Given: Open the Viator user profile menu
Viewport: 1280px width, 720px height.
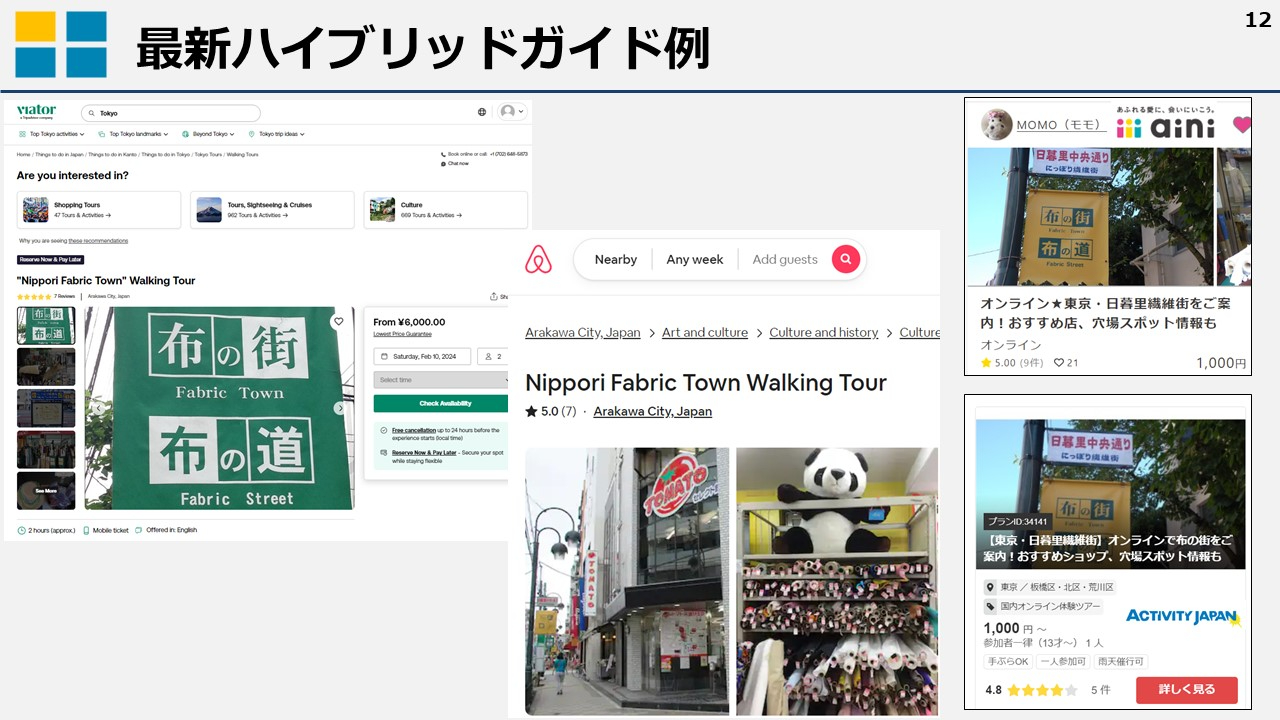Looking at the screenshot, I should coord(512,112).
